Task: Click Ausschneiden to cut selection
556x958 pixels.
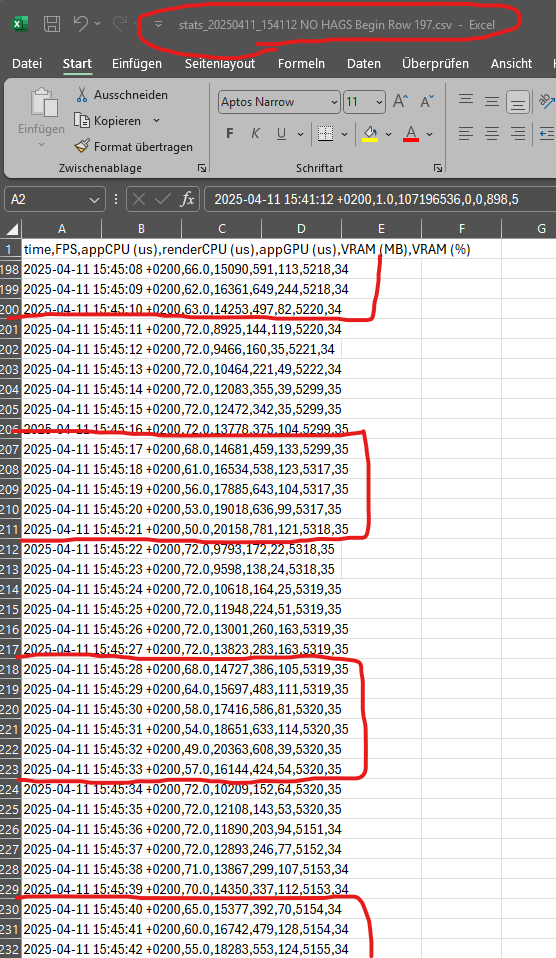Action: [121, 95]
